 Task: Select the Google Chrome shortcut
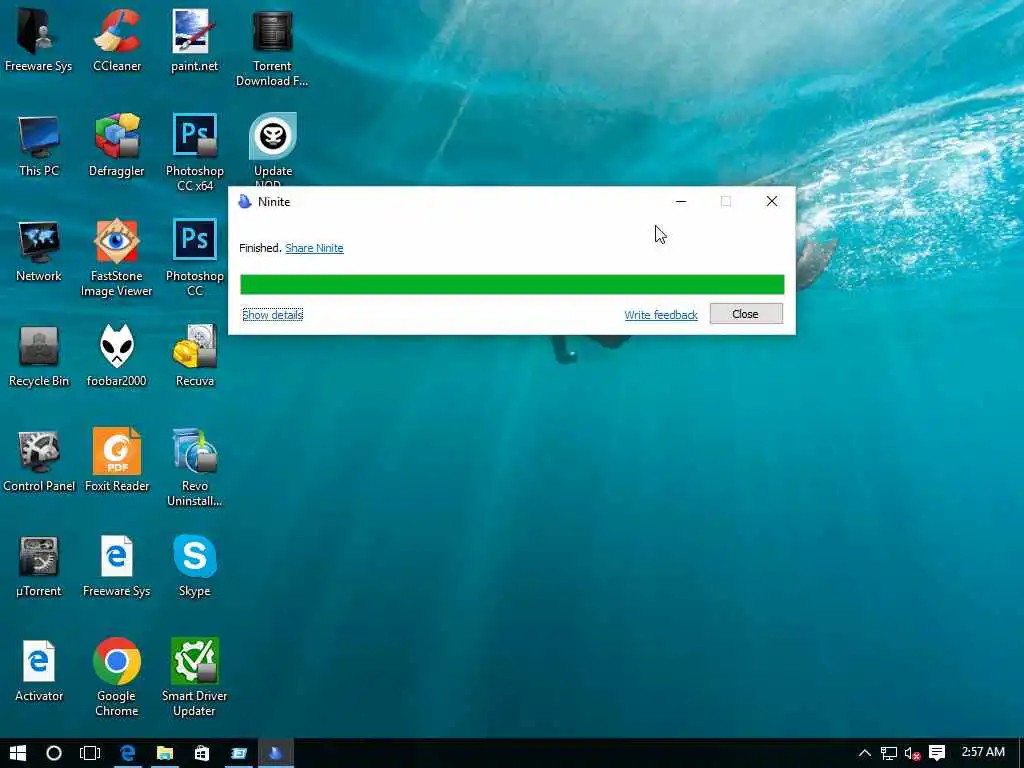[117, 678]
